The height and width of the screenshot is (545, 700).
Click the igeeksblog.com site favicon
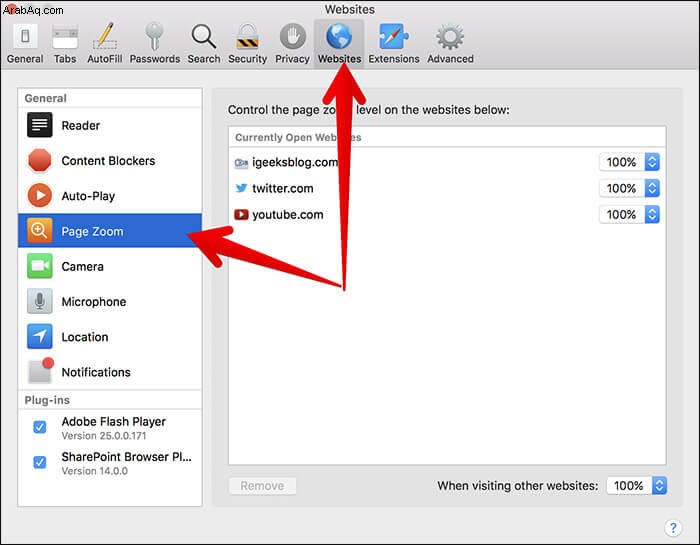(241, 163)
